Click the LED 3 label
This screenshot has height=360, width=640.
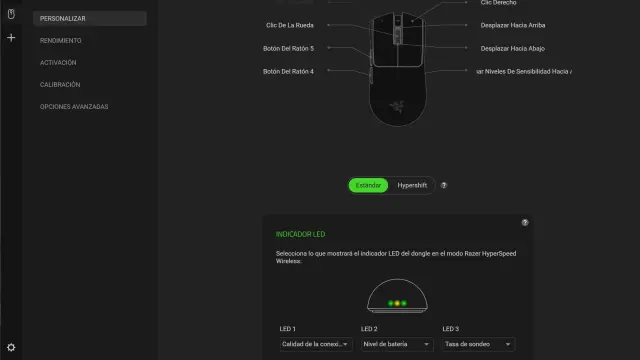[x=451, y=329]
